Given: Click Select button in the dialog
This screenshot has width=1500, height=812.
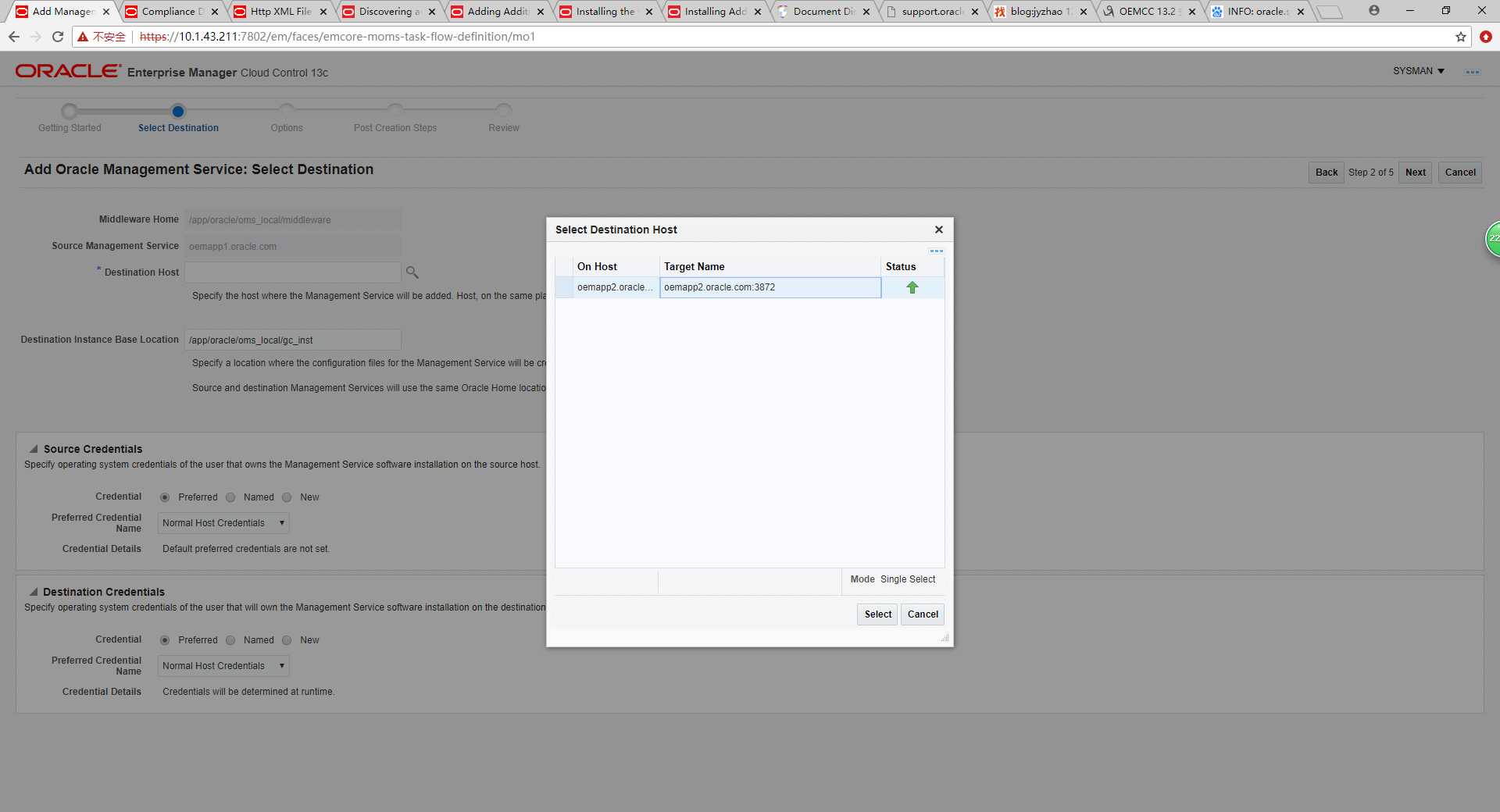Looking at the screenshot, I should coord(877,614).
